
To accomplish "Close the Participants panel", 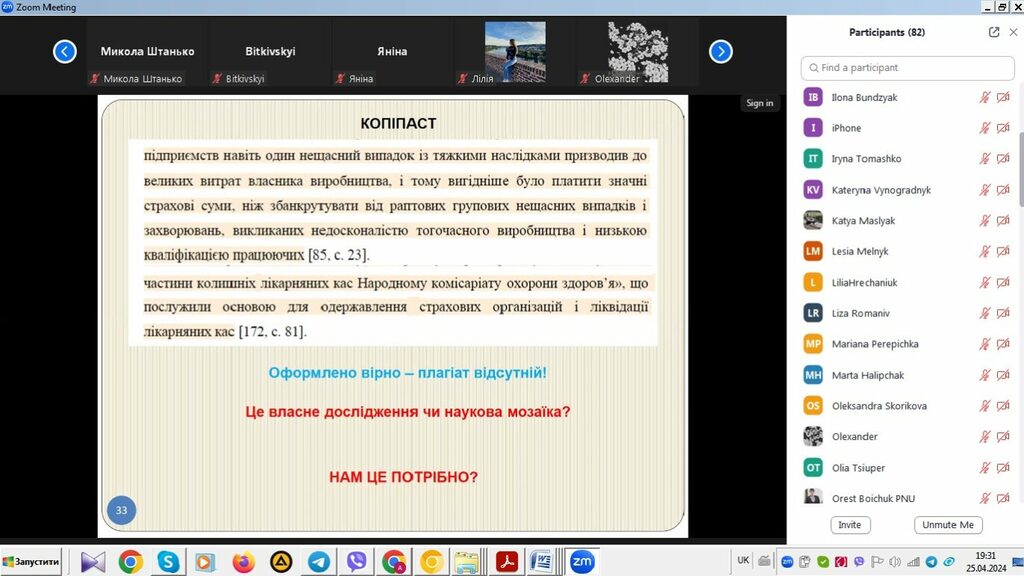I will pos(1012,32).
